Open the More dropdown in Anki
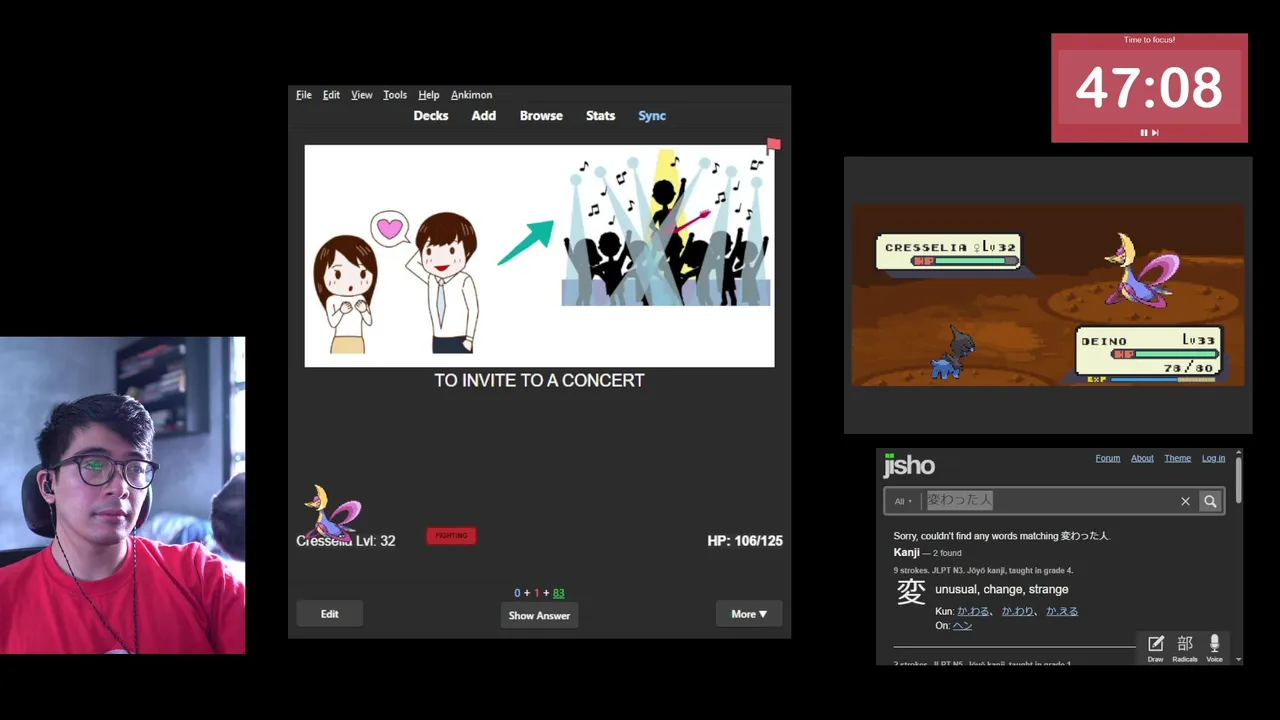1280x720 pixels. (x=749, y=614)
